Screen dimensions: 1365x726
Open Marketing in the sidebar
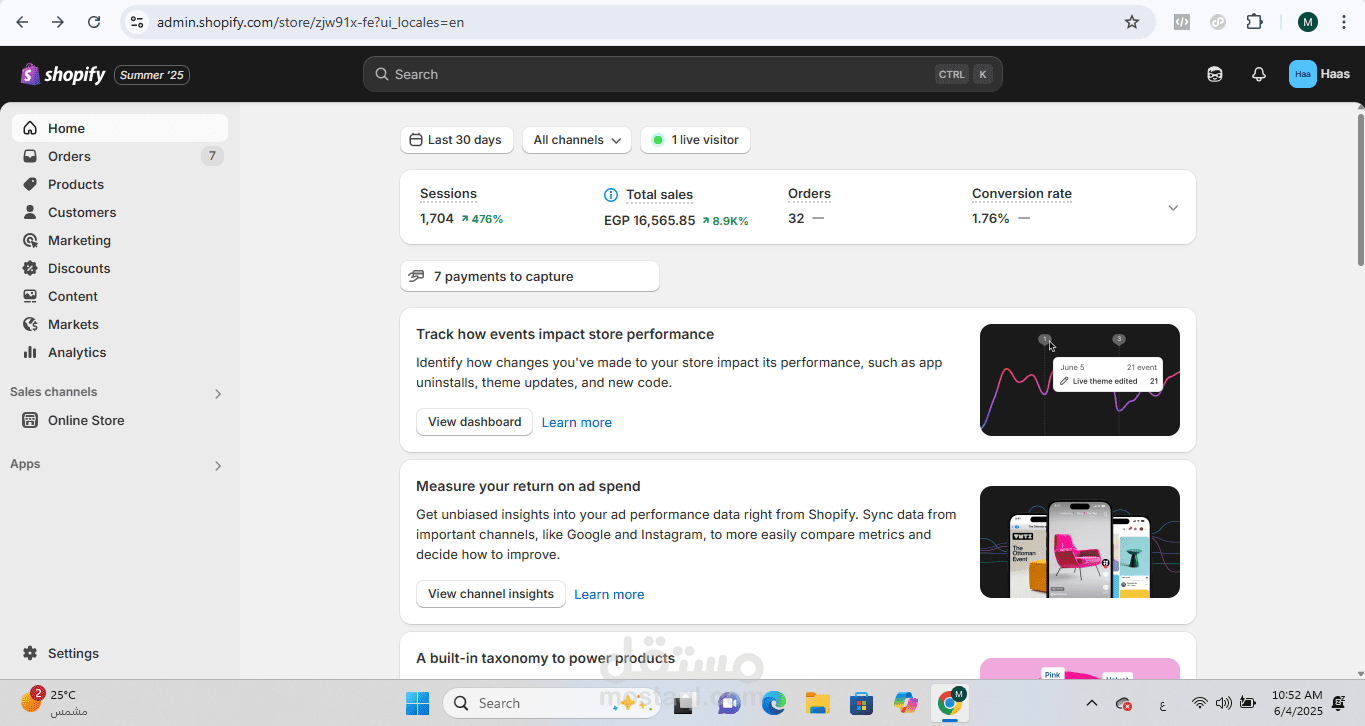point(120,240)
